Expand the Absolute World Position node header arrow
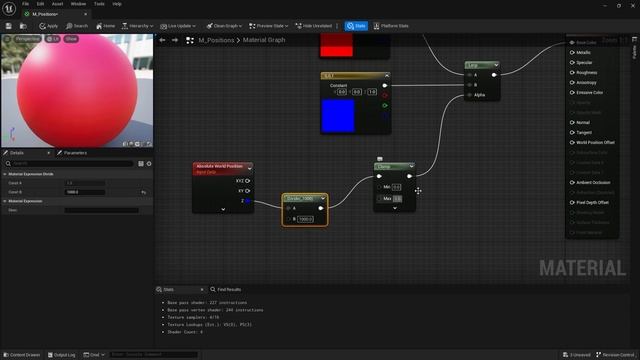 coord(249,168)
